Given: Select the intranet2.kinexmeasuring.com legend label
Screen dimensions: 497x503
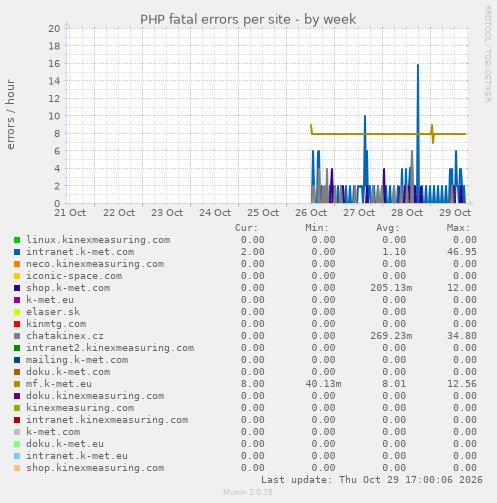Looking at the screenshot, I should (x=110, y=348).
